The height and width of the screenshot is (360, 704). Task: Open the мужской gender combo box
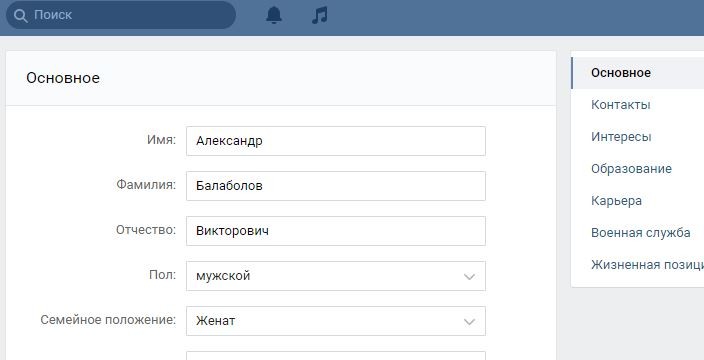[x=336, y=276]
